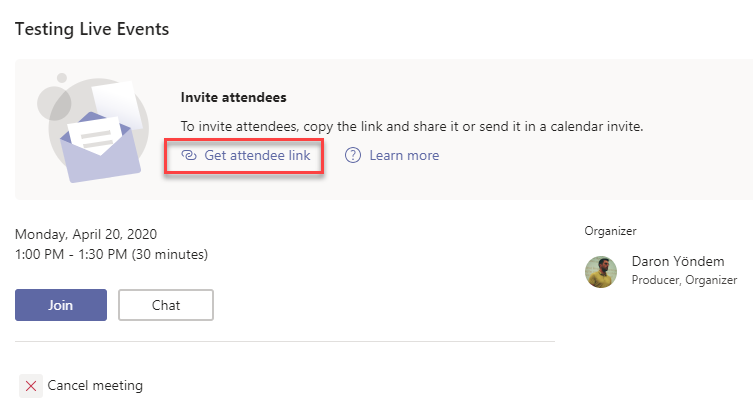Screen dimensions: 753x412
Task: Click the divider line below the Join button
Action: pyautogui.click(x=285, y=342)
